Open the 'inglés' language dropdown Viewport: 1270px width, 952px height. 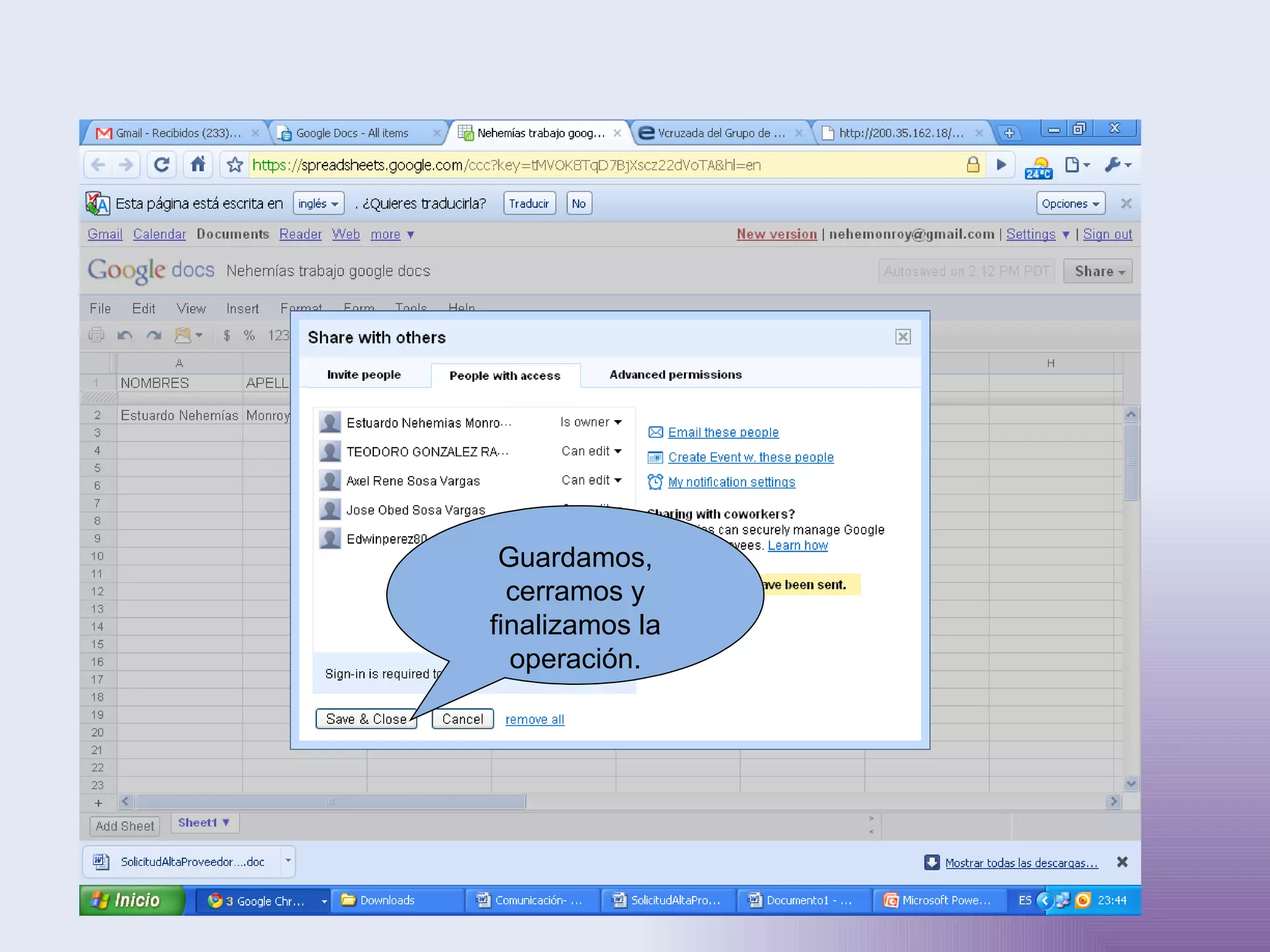point(318,204)
